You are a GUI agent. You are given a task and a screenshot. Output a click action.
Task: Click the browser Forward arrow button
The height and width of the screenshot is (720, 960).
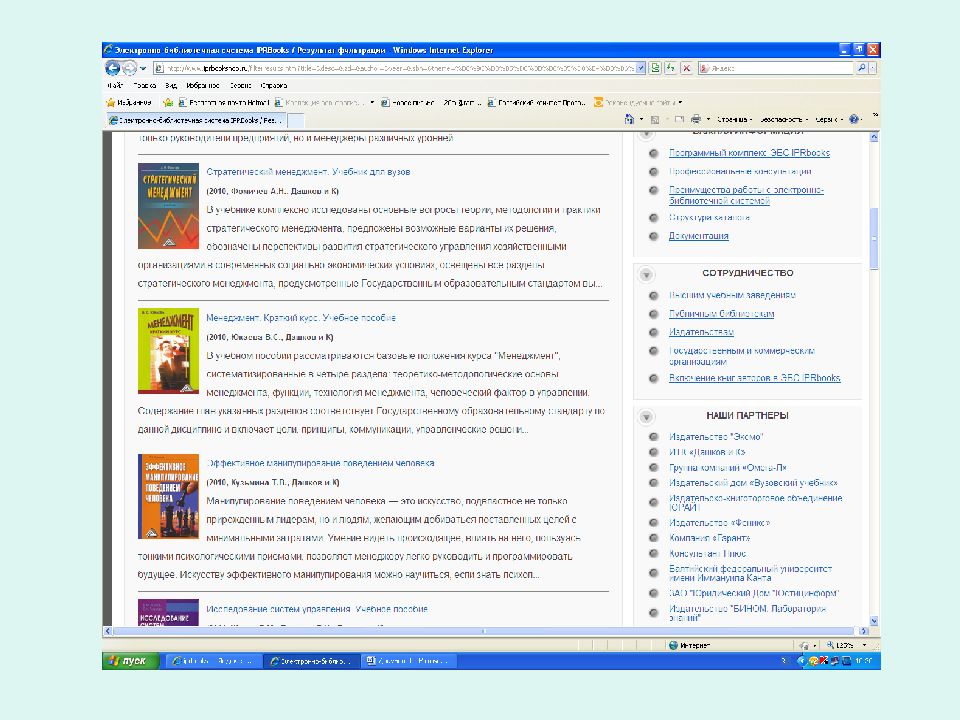tap(129, 68)
